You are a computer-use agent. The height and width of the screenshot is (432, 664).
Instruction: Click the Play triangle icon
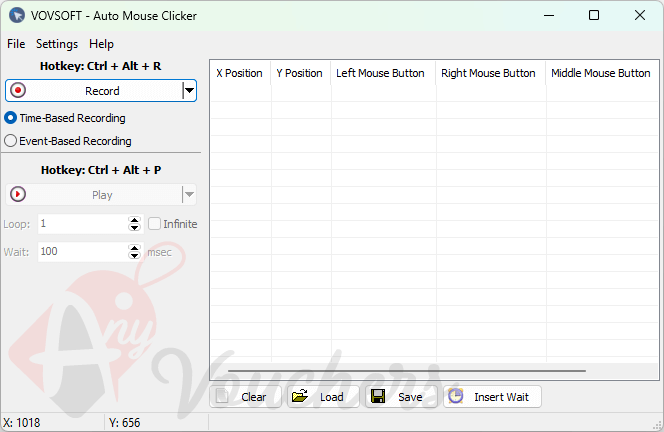pos(18,194)
